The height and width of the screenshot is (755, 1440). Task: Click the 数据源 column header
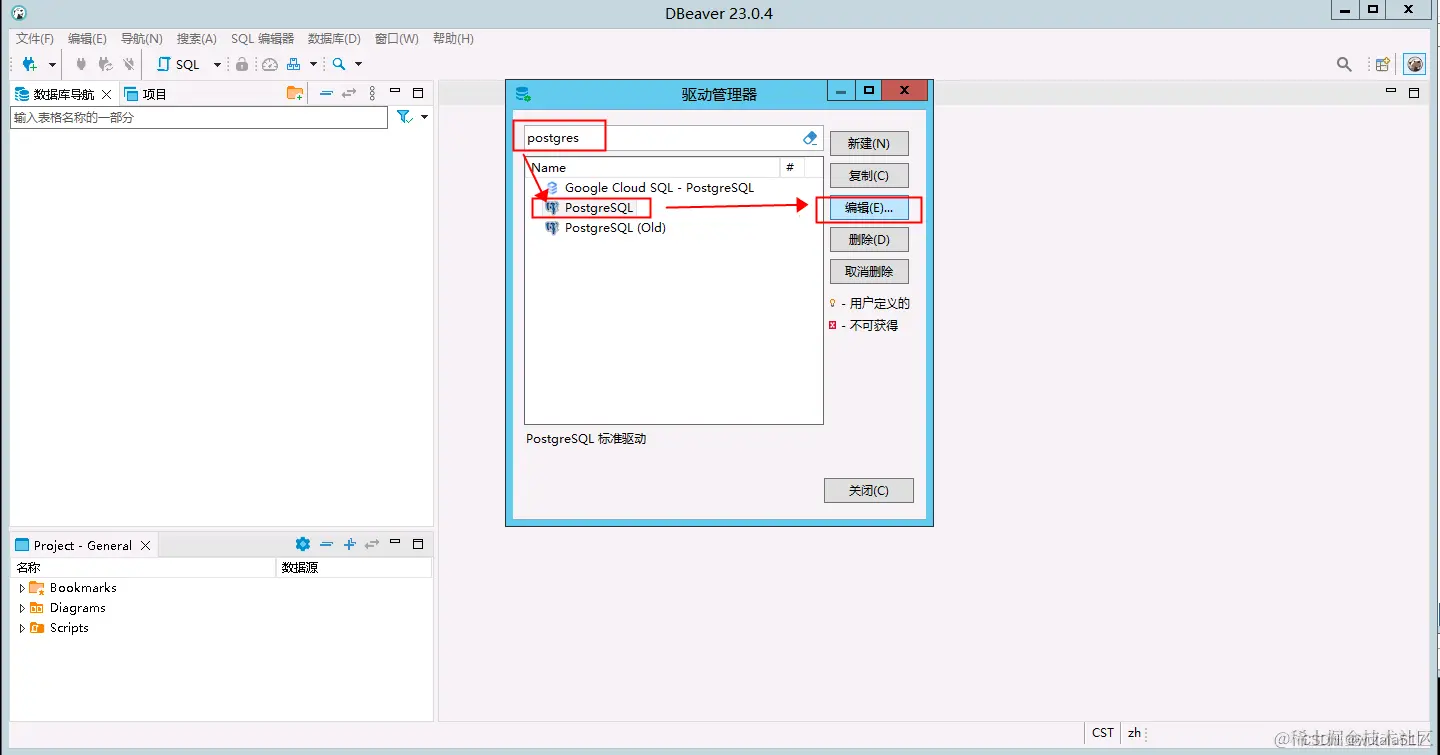coord(354,567)
